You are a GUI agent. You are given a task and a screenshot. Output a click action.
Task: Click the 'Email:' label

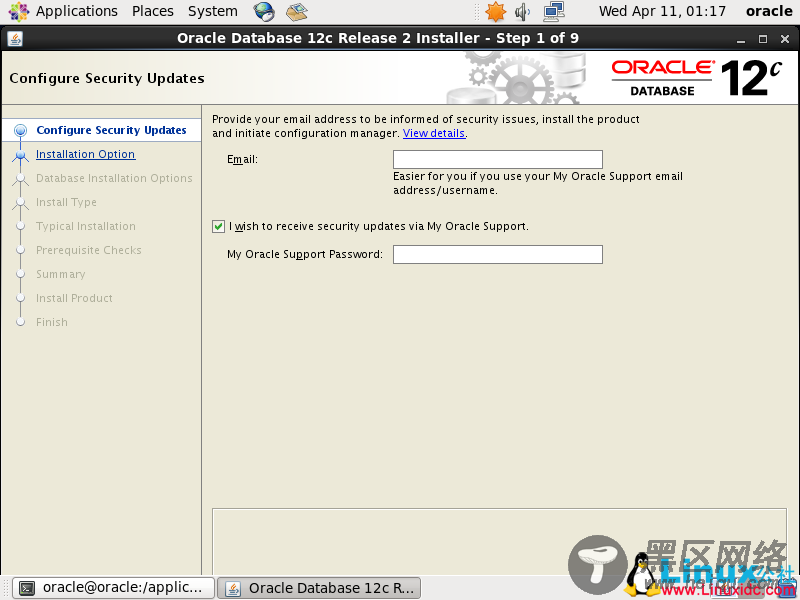tap(242, 159)
